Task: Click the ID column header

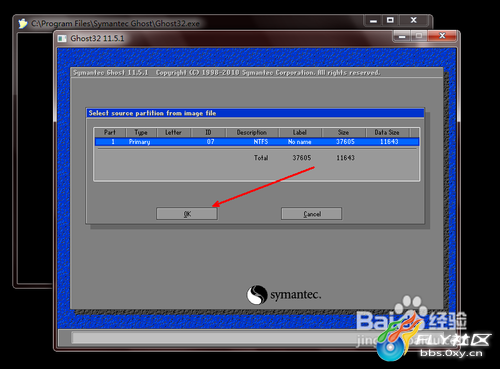Action: coord(208,132)
